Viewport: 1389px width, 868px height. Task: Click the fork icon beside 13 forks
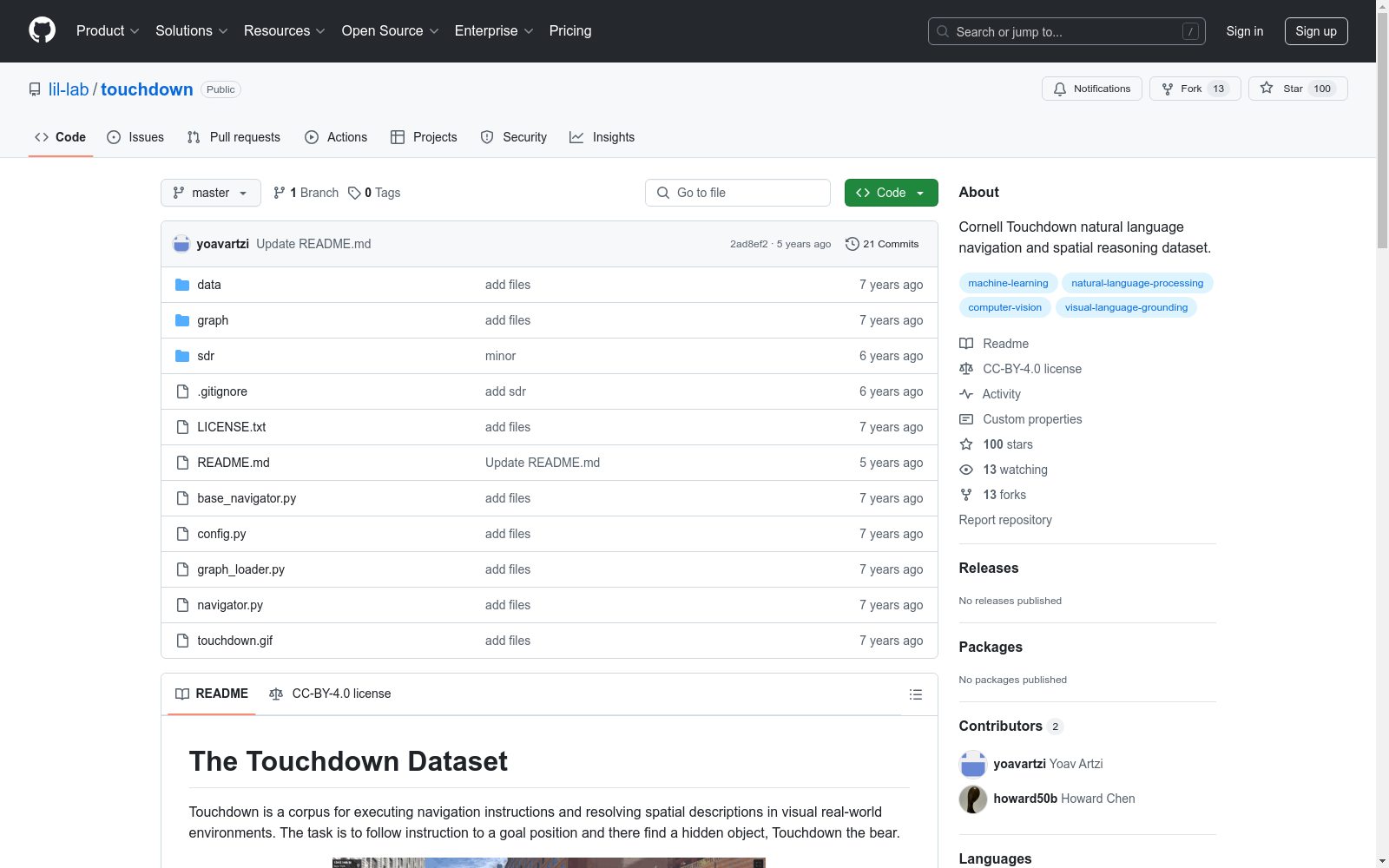[966, 495]
